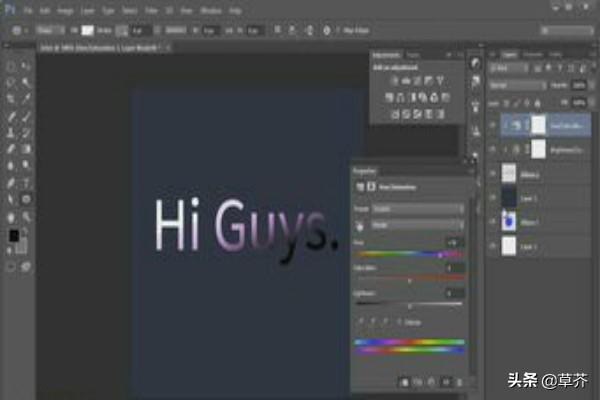The width and height of the screenshot is (600, 400).
Task: Select the Horizontal Type tool
Action: pos(26,183)
